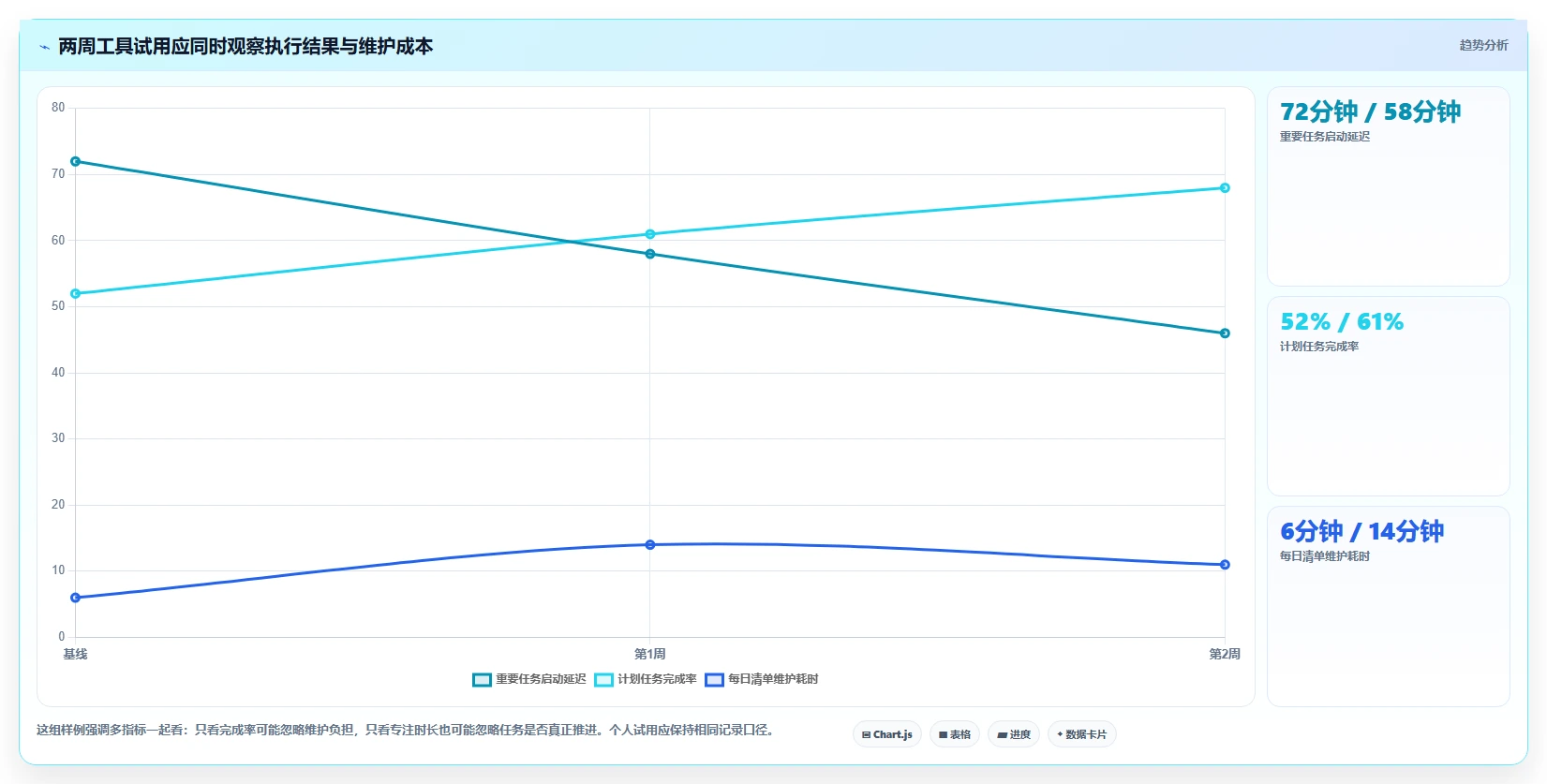The image size is (1547, 784).
Task: Select the 6分钟 / 14分钟 stat card
Action: pos(1388,606)
